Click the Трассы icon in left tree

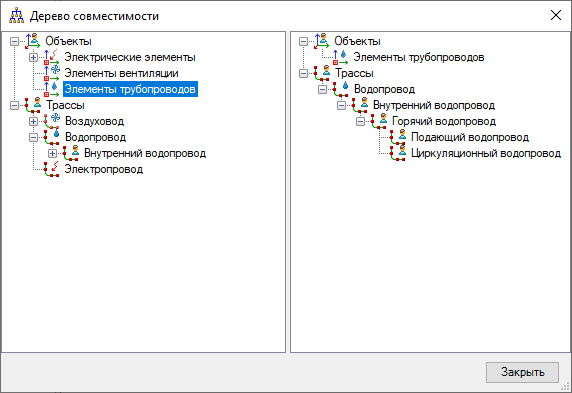pyautogui.click(x=33, y=105)
